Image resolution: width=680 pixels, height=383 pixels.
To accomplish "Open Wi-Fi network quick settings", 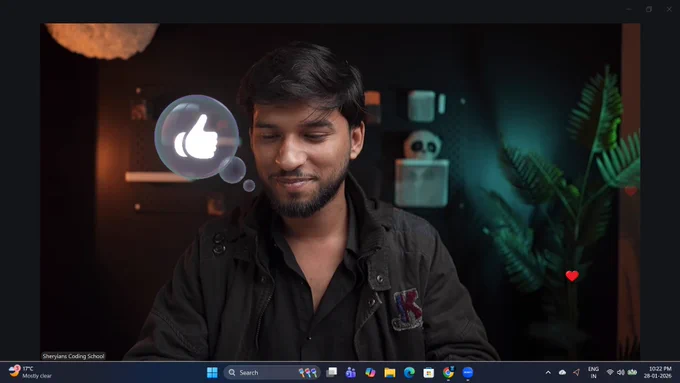I will 610,373.
